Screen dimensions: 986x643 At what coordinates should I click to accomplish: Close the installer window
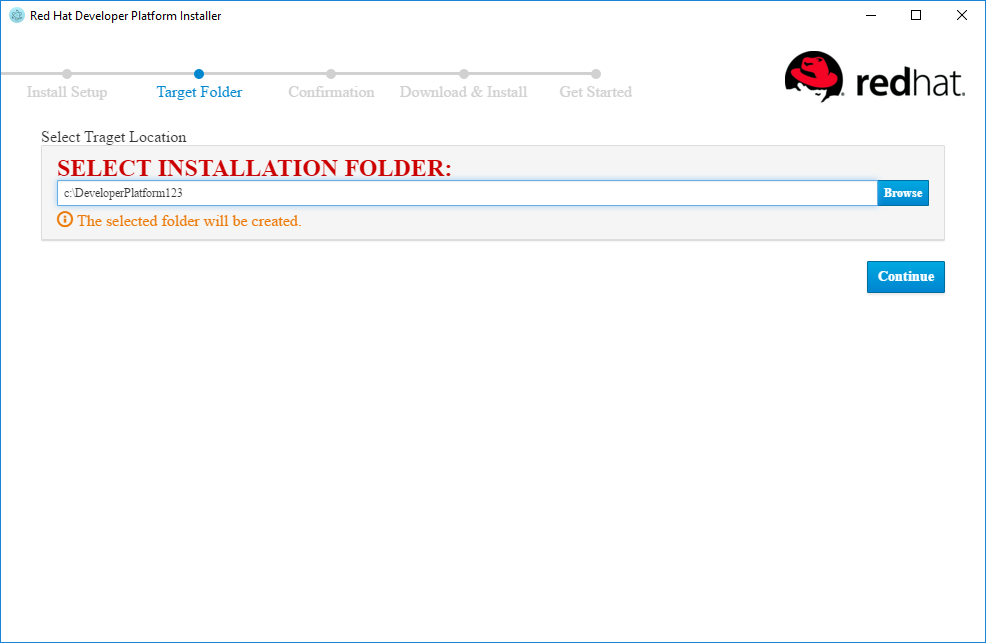click(x=962, y=16)
